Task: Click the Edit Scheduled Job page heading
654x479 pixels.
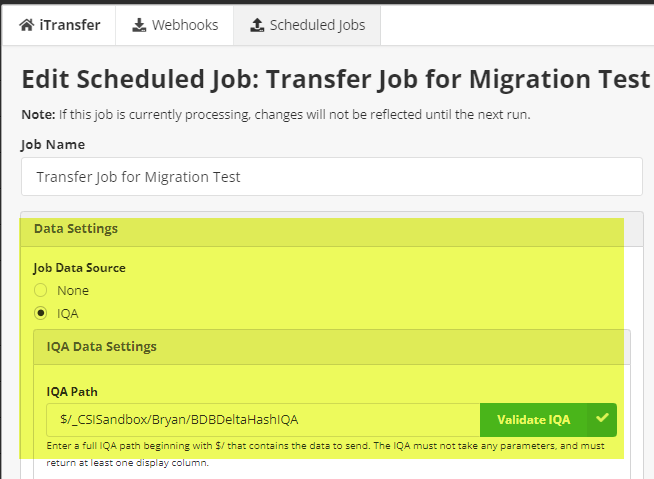Action: (335, 80)
